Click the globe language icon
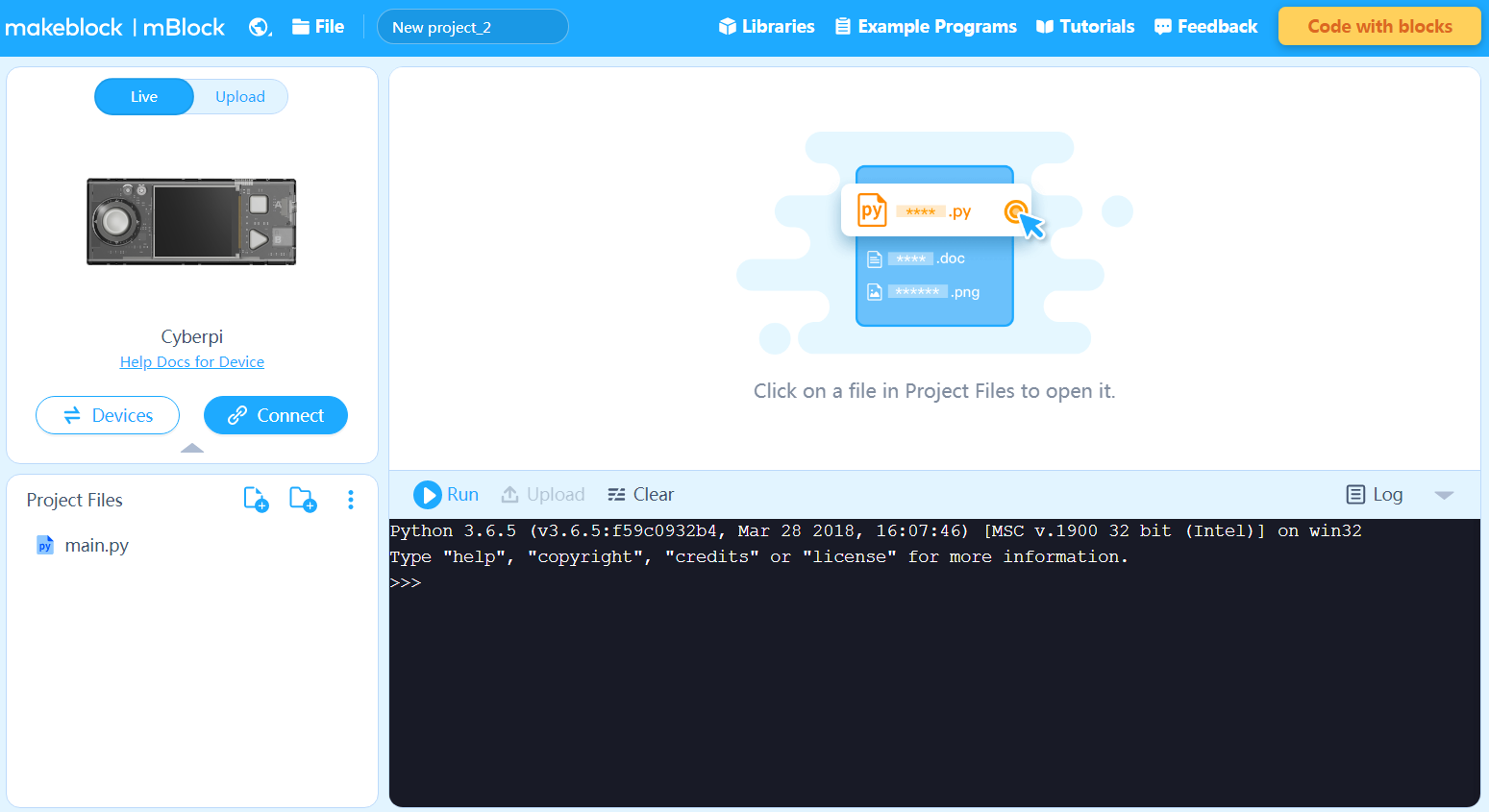 pos(260,27)
